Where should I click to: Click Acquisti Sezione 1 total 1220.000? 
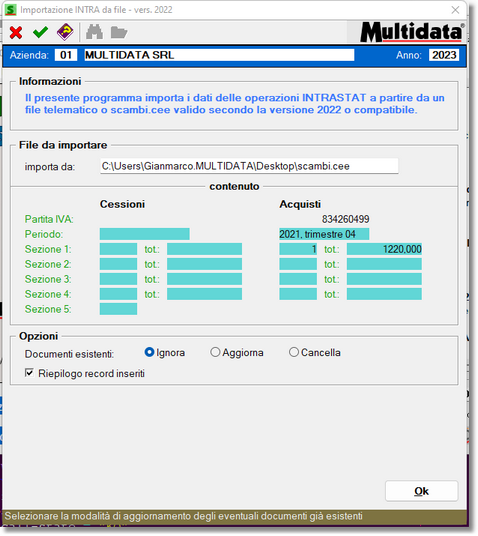(384, 249)
